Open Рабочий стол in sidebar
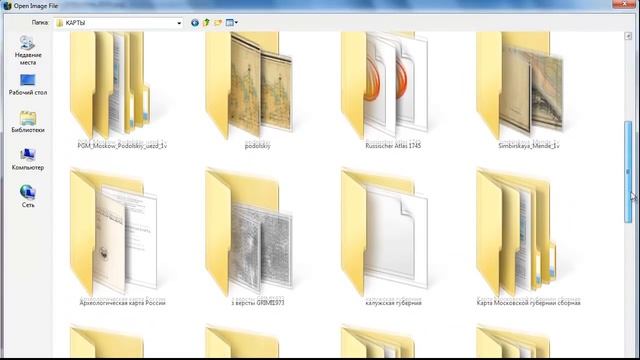Screen dimensions: 640x360 pos(28,84)
